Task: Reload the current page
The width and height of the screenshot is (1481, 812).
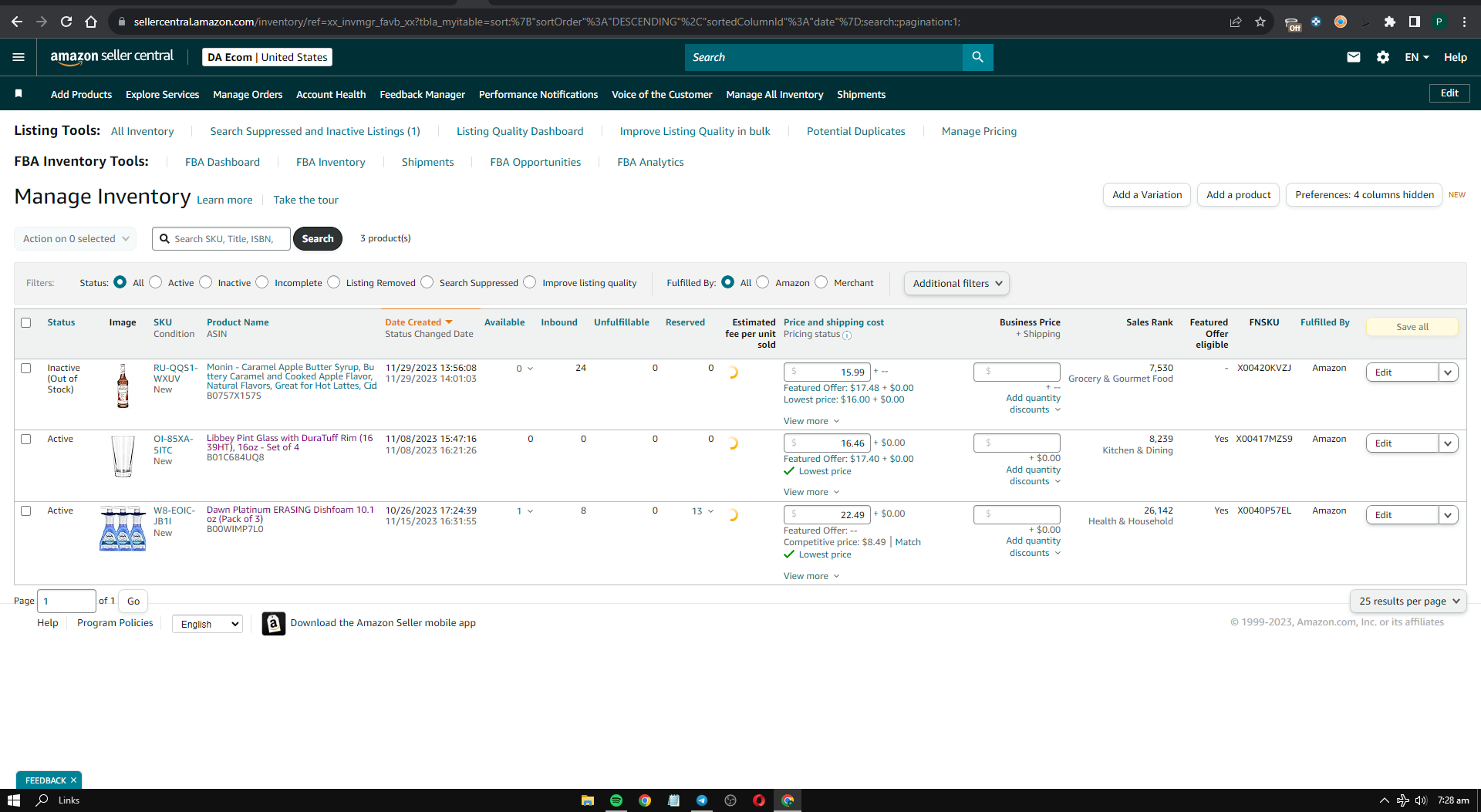Action: [66, 22]
